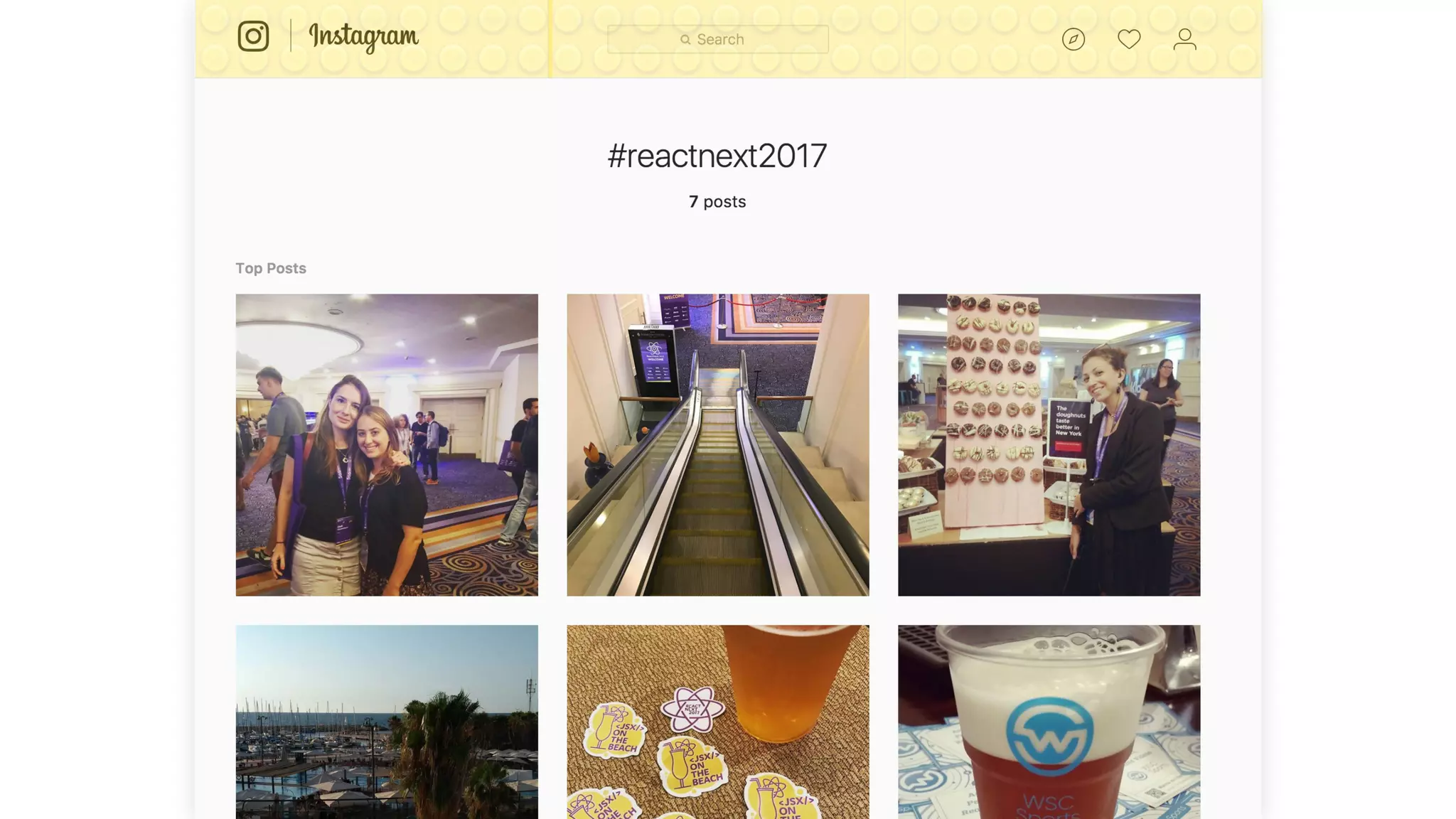The width and height of the screenshot is (1456, 819).
Task: Click the 7 posts count text
Action: 717,202
